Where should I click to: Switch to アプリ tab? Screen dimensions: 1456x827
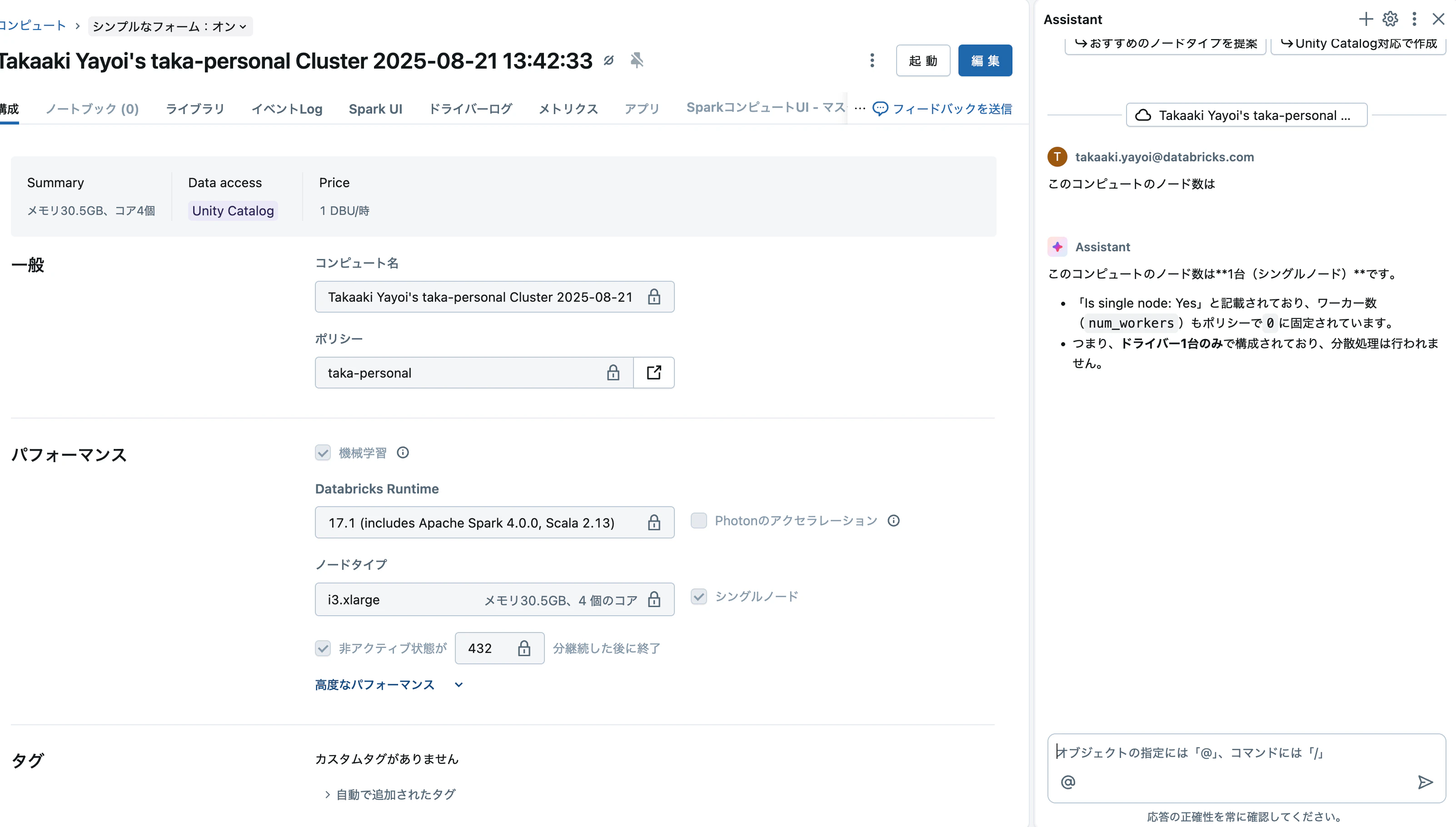(642, 109)
